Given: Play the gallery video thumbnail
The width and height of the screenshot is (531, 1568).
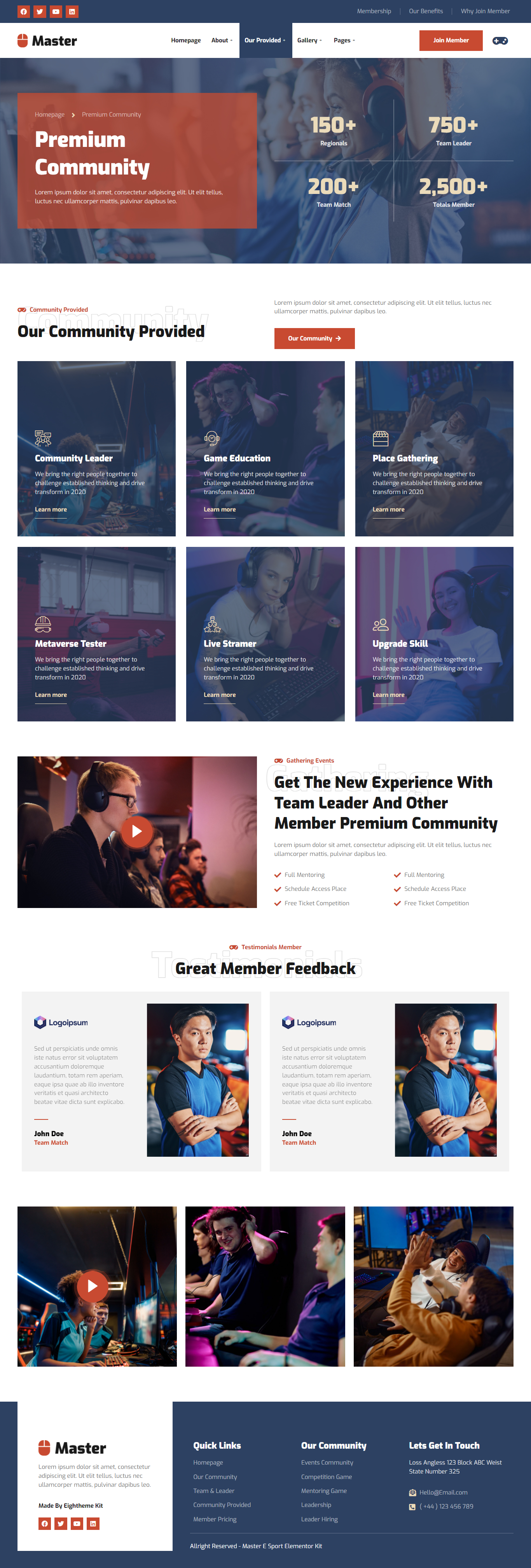Looking at the screenshot, I should (93, 1285).
